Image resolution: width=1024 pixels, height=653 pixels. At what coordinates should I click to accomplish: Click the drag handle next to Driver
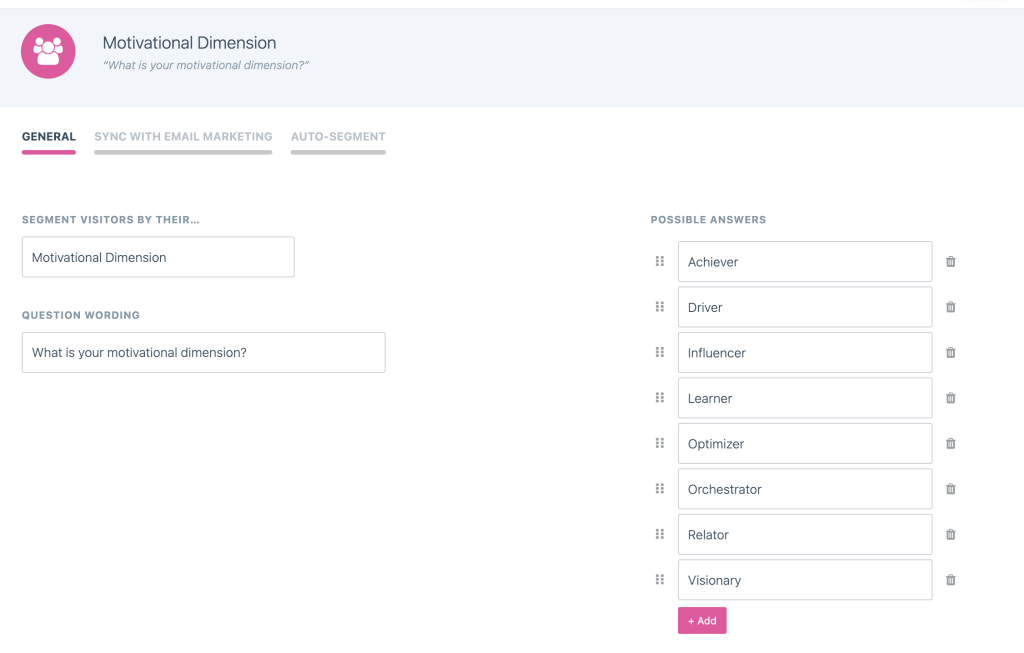(660, 307)
